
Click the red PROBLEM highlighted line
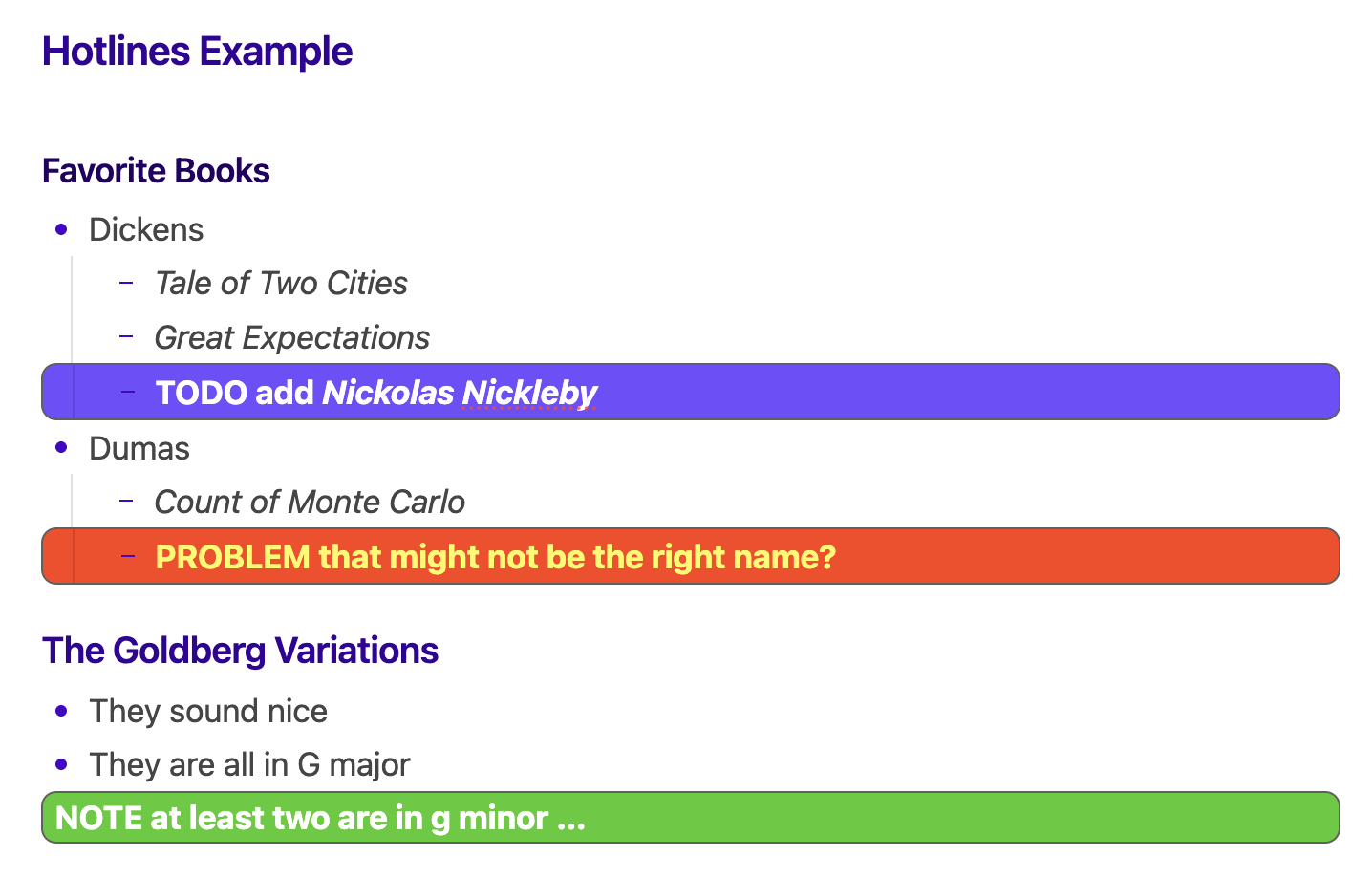pos(691,556)
